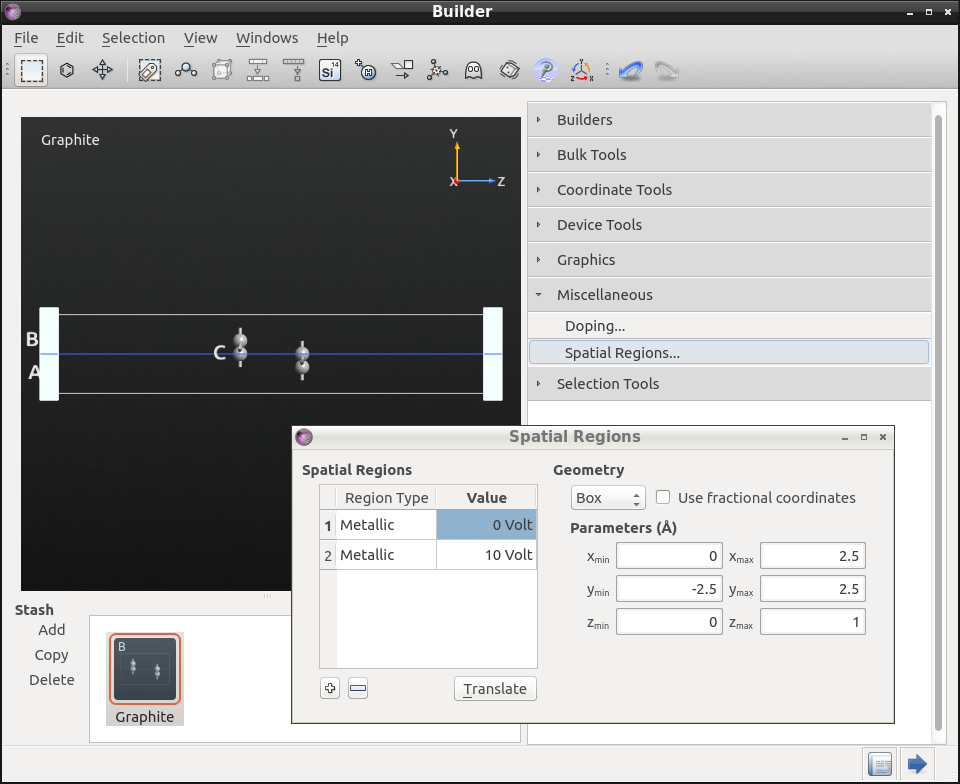Activate the move atoms arrows tool
The height and width of the screenshot is (784, 960).
[x=102, y=70]
